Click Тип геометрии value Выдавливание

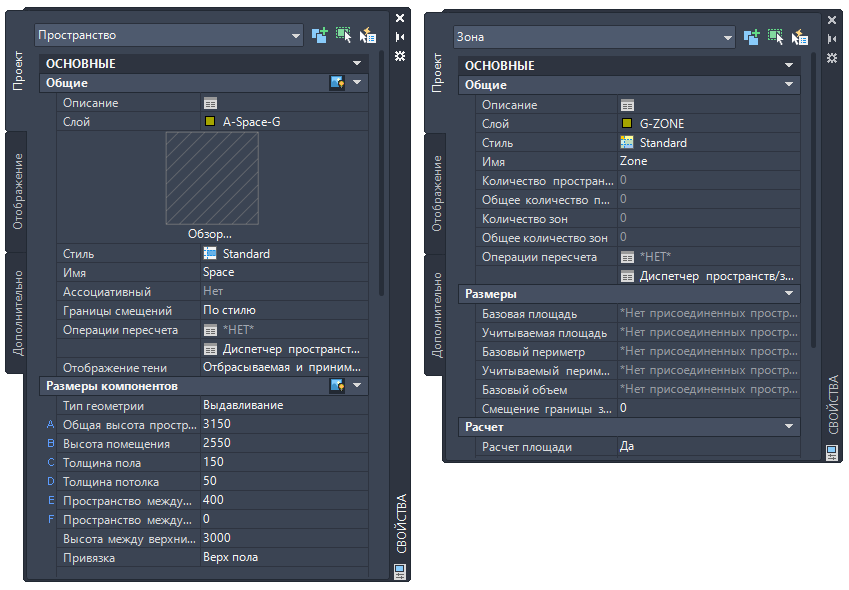284,405
